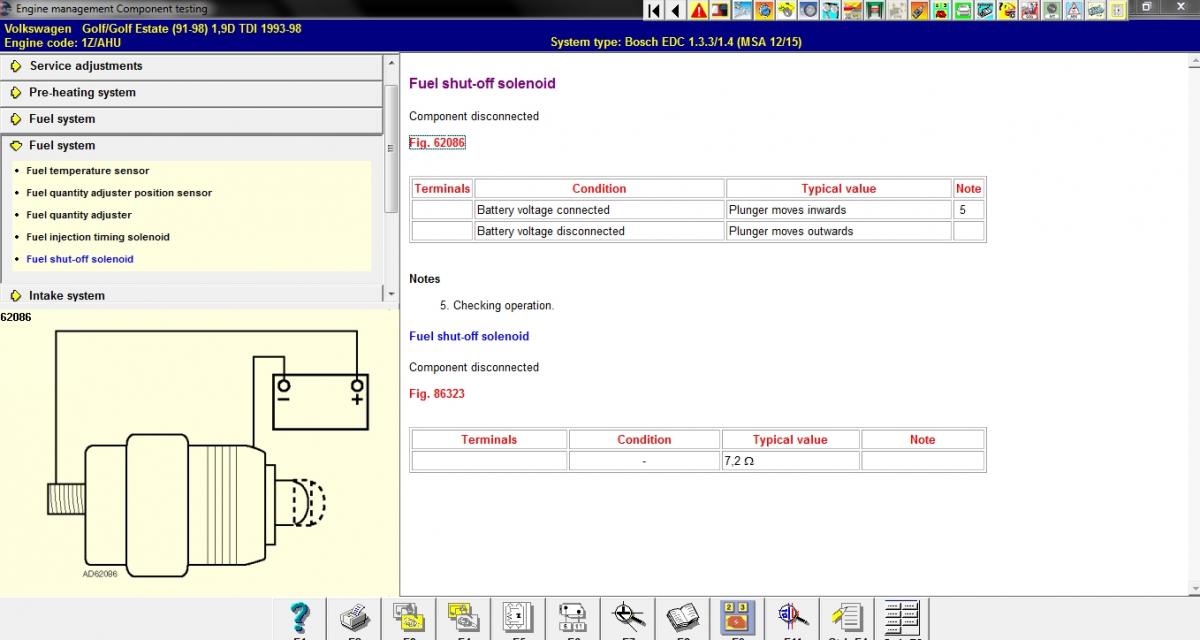This screenshot has width=1200, height=640.
Task: Open the Fig. 62086 link
Action: (x=437, y=143)
